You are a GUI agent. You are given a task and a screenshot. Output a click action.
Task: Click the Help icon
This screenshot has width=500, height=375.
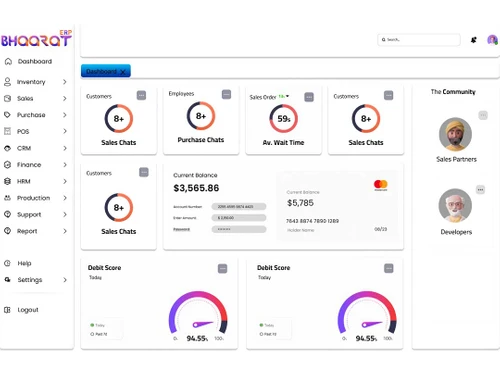(7, 263)
